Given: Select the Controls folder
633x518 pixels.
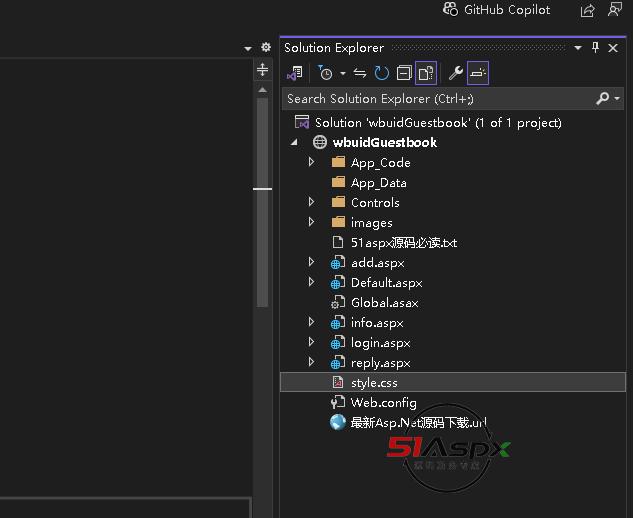Looking at the screenshot, I should click(375, 203).
